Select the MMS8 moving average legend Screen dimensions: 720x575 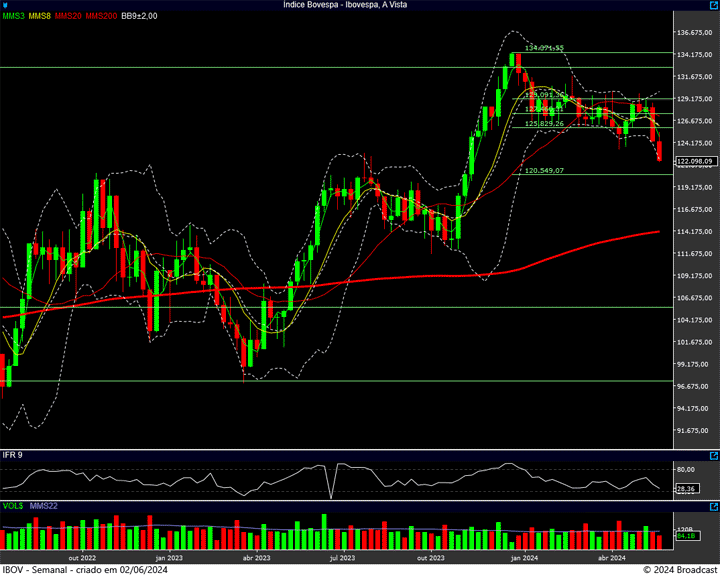[40, 16]
